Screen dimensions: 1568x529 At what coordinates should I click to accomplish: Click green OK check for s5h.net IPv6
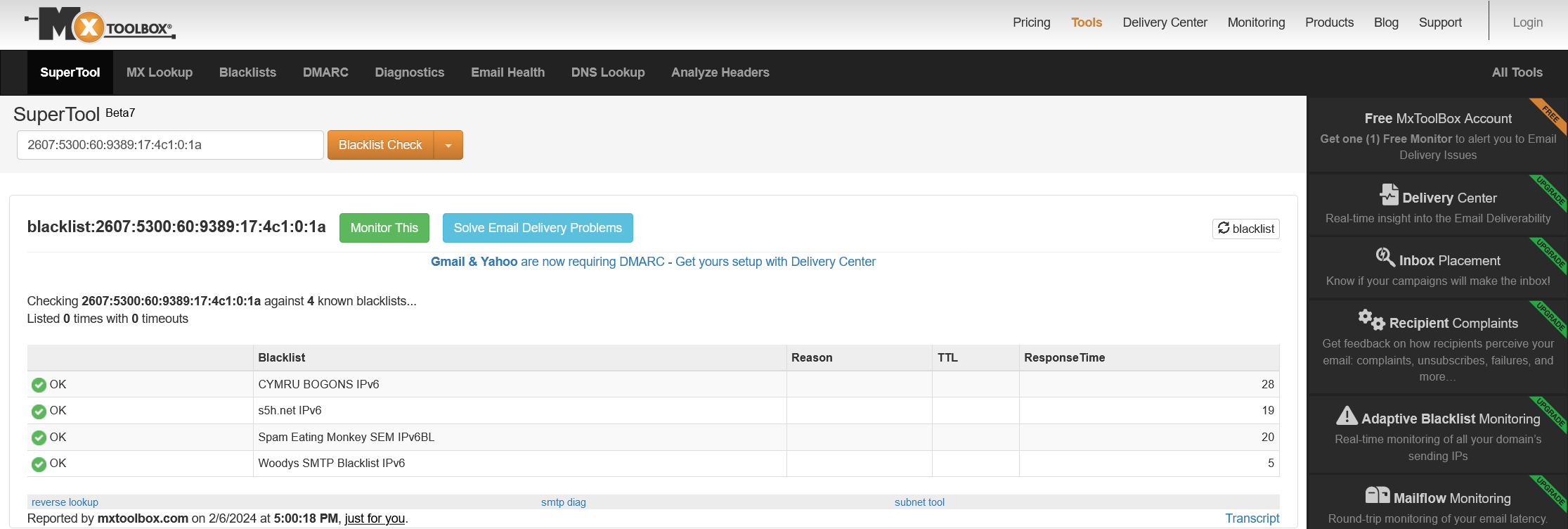pyautogui.click(x=39, y=411)
